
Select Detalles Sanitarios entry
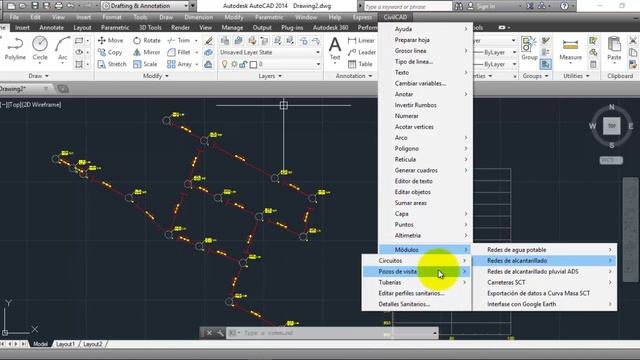coord(416,304)
